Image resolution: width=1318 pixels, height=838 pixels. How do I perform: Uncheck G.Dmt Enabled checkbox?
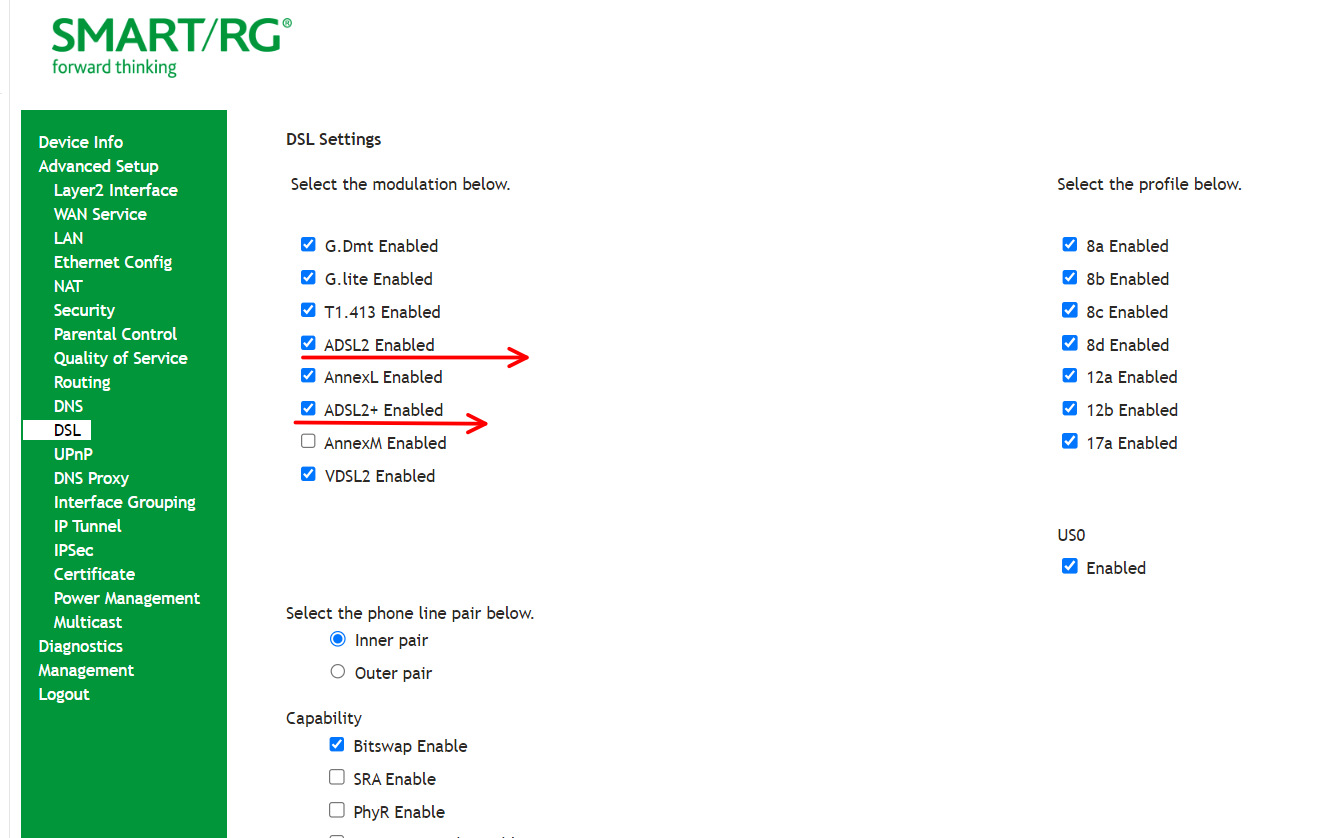[308, 244]
